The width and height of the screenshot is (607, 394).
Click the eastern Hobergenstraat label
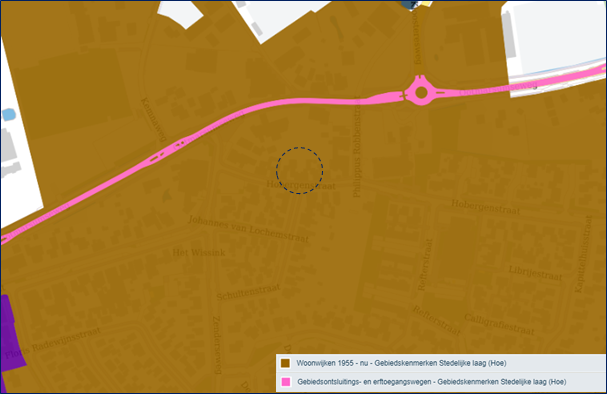pyautogui.click(x=485, y=207)
